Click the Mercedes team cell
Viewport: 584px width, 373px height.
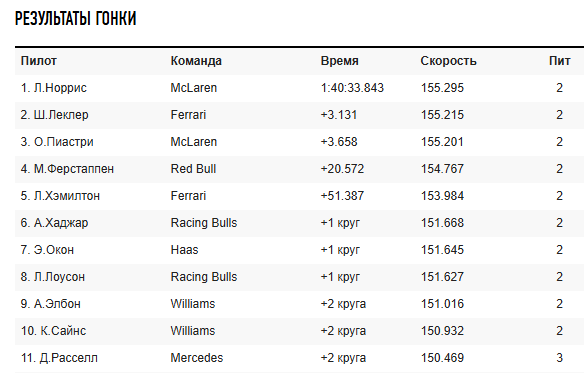pyautogui.click(x=197, y=358)
